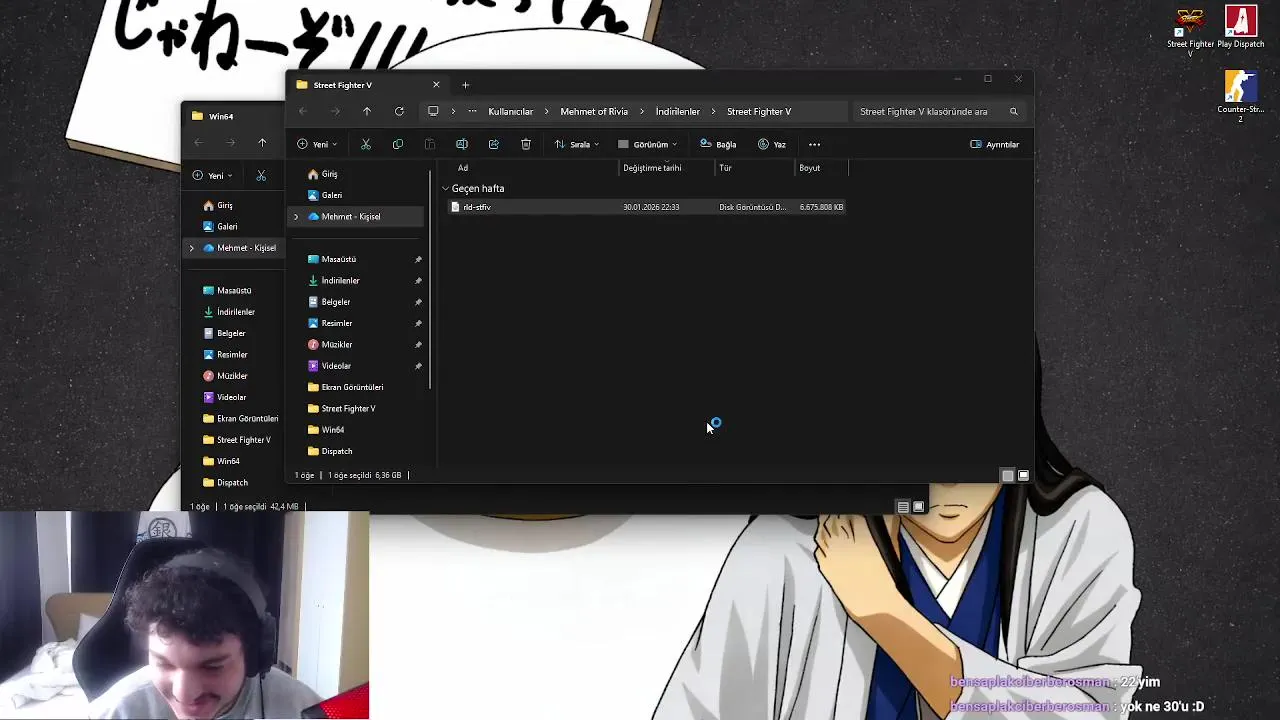Click the Yeni (New) button in Street Fighter V window

pos(316,144)
